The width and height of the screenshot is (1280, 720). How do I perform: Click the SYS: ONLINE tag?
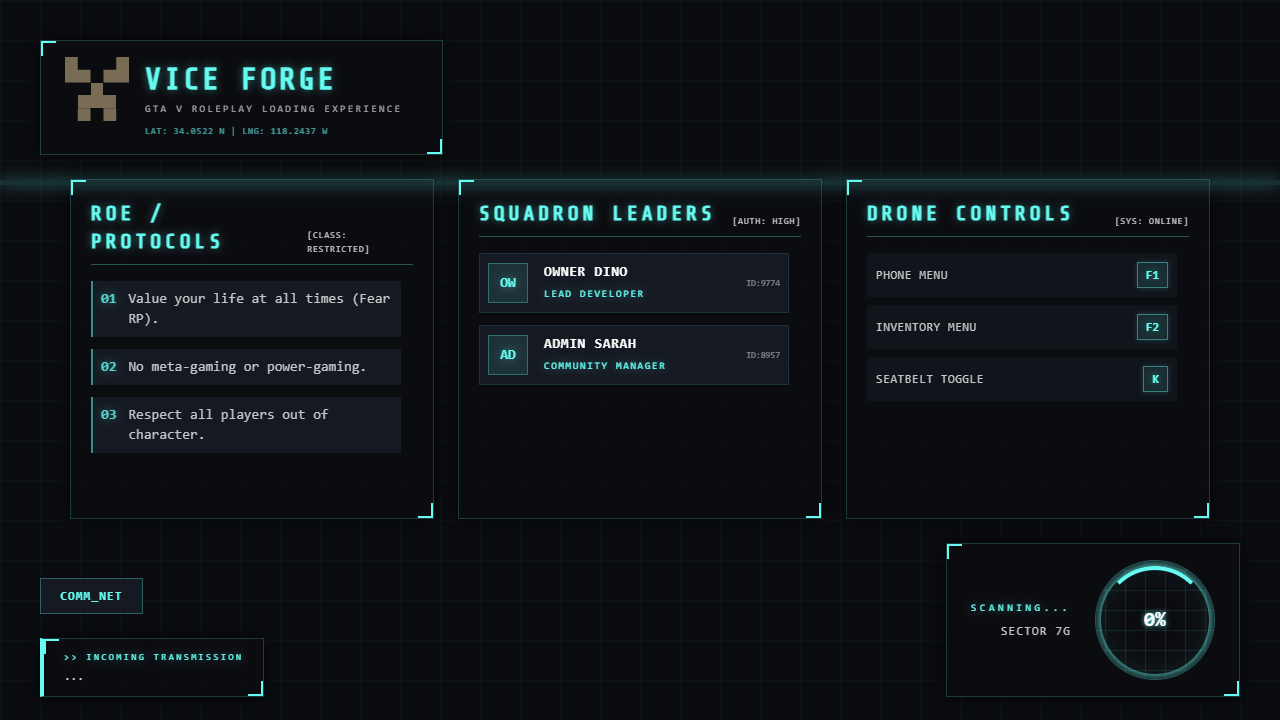coord(1152,221)
